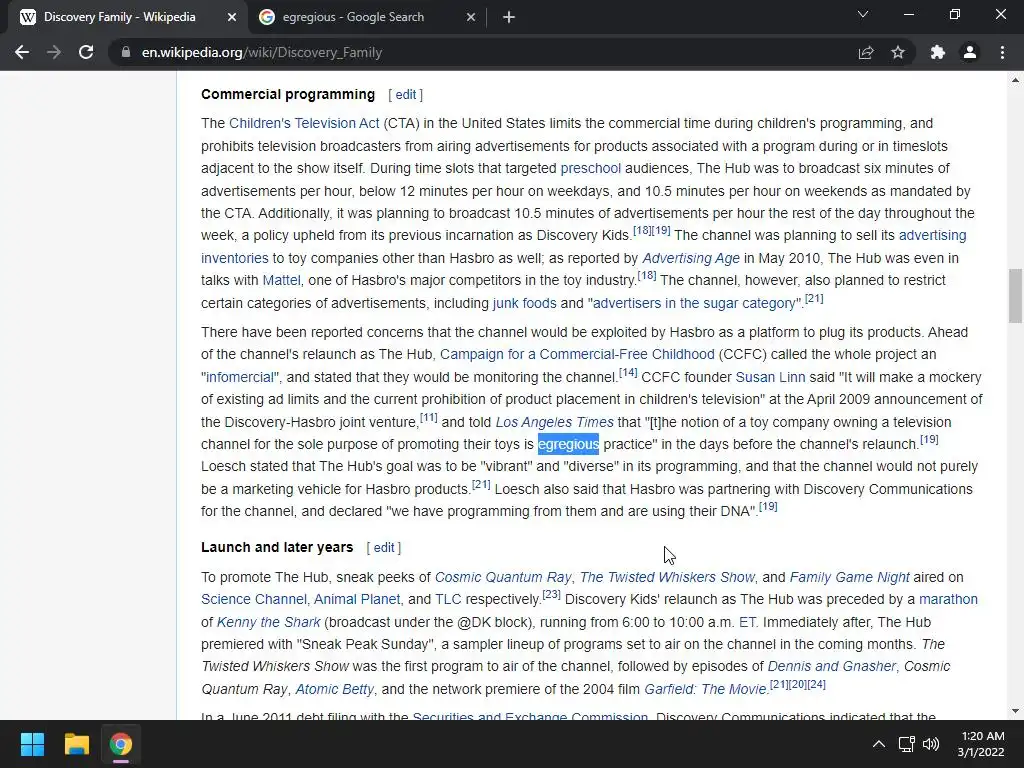Image resolution: width=1024 pixels, height=768 pixels.
Task: Follow the Family Game Night link
Action: click(x=849, y=577)
